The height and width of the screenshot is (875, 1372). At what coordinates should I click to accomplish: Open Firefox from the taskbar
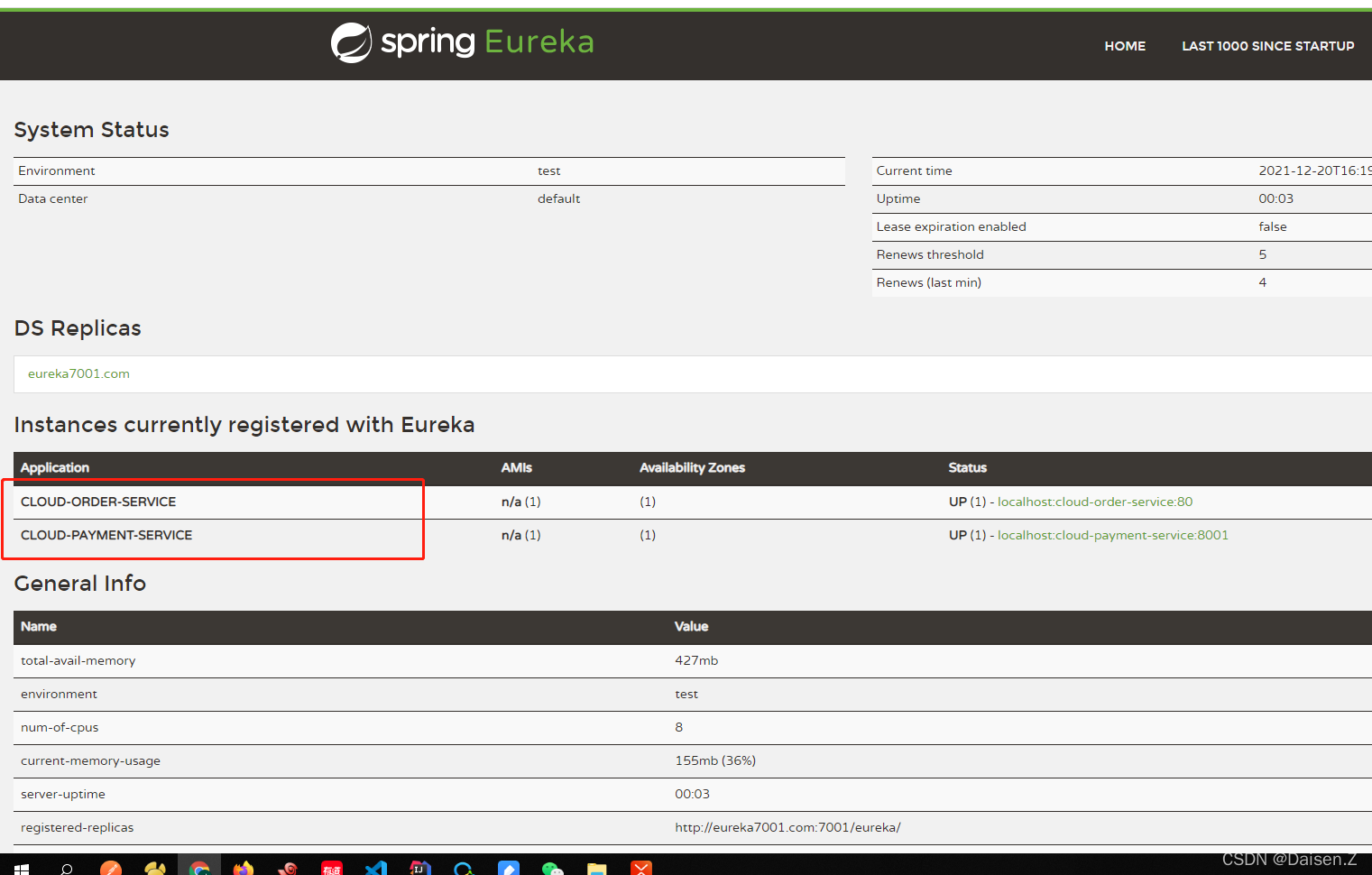244,868
